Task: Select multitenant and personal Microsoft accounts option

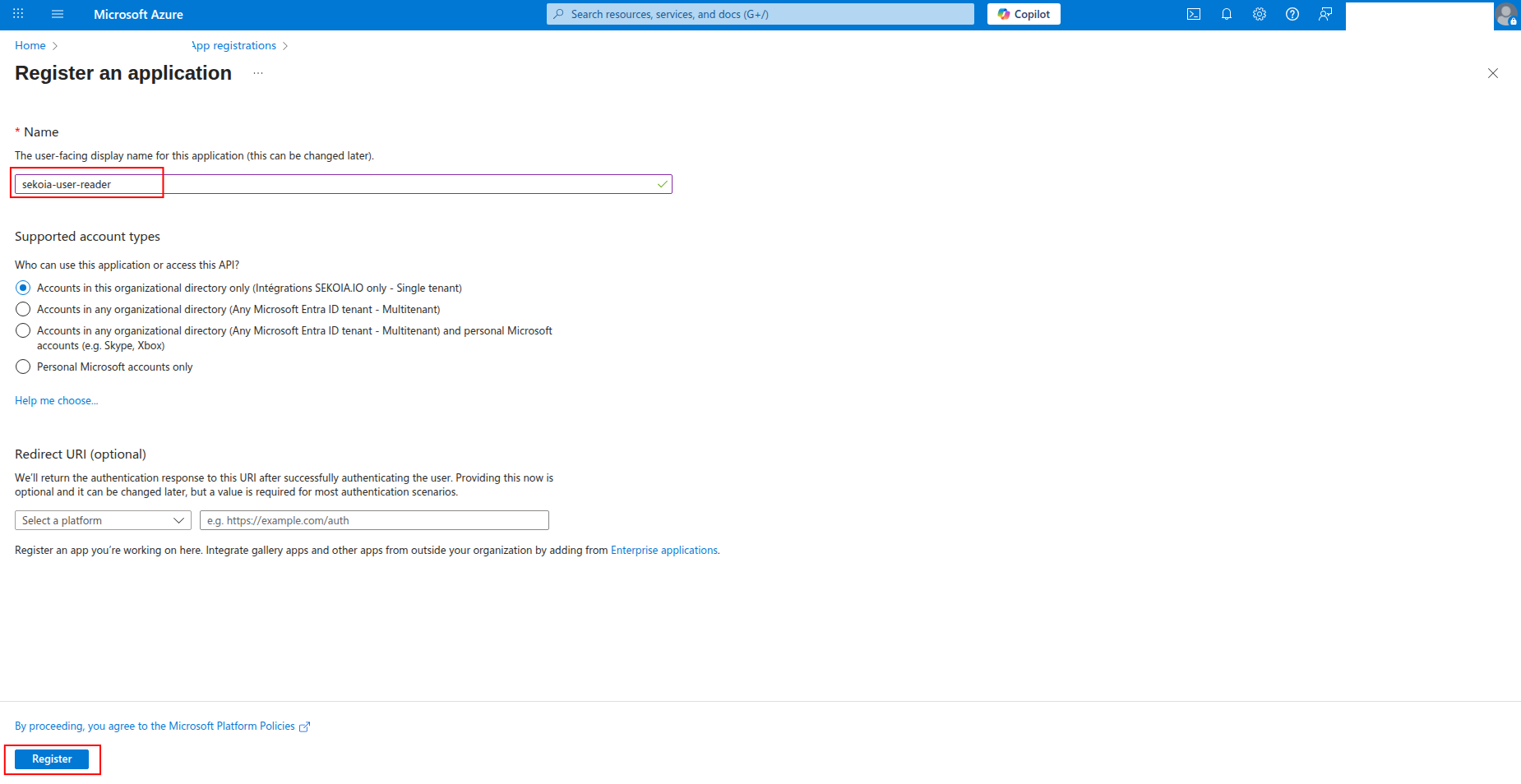Action: click(22, 330)
